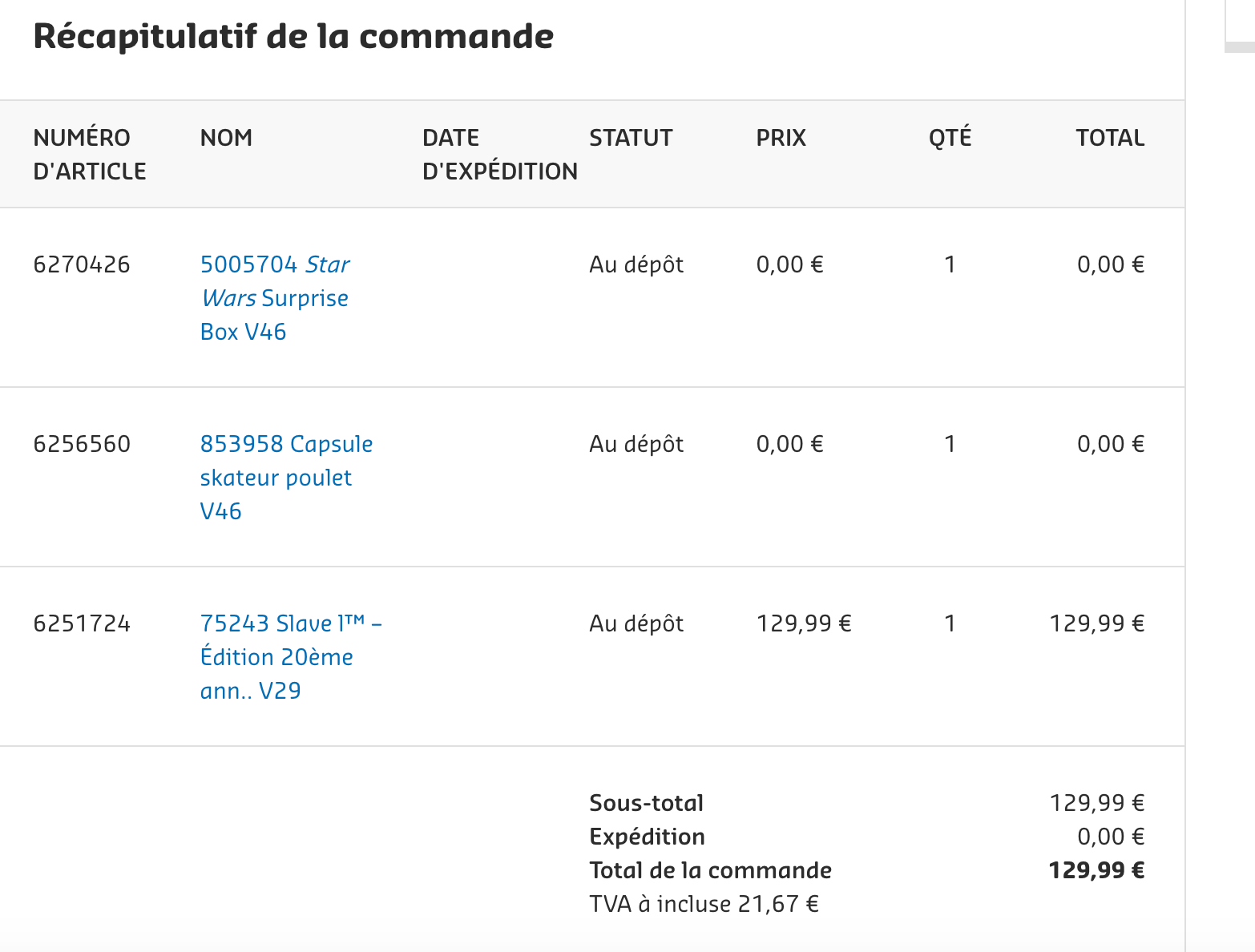Click the TOTAL column header
This screenshot has height=952, width=1255.
1110,138
